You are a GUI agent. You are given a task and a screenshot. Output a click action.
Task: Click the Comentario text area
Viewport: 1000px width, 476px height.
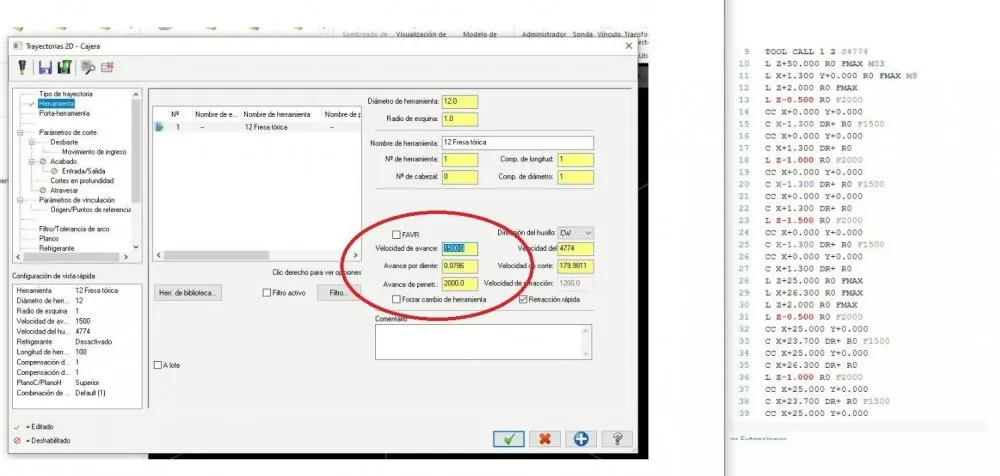(483, 342)
